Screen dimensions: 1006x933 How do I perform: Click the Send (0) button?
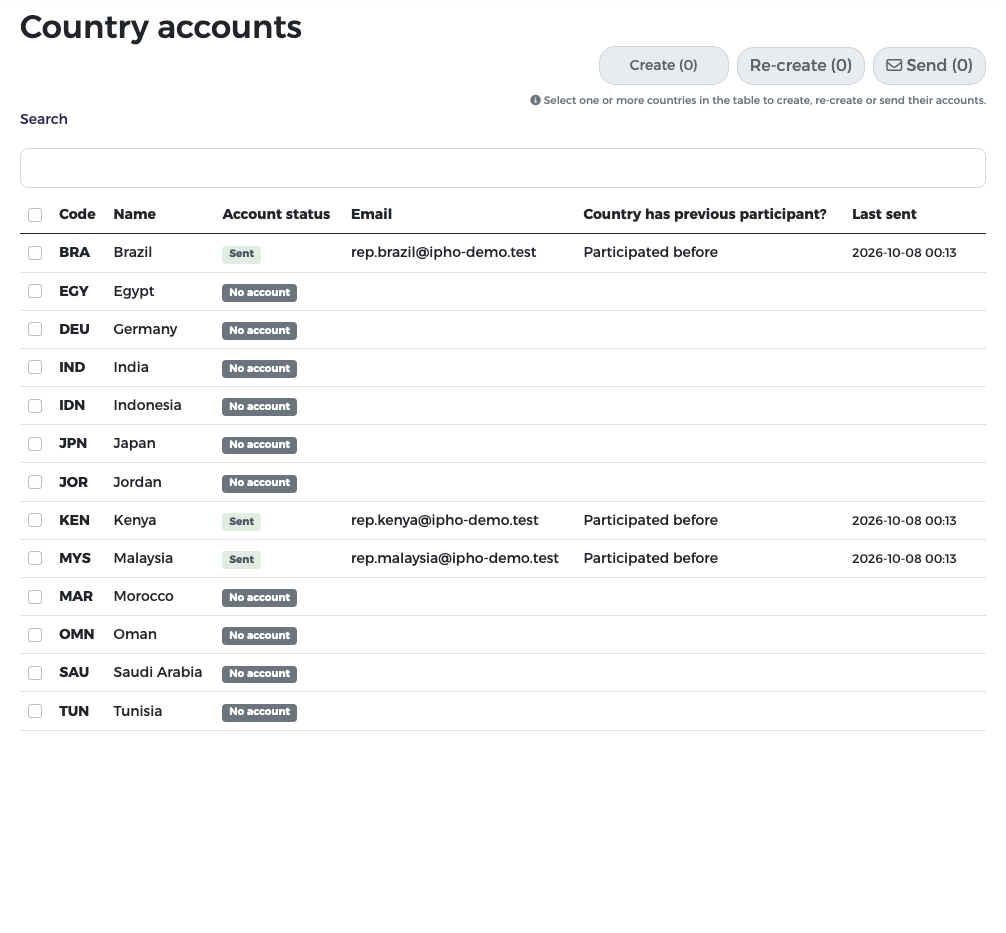pos(929,65)
